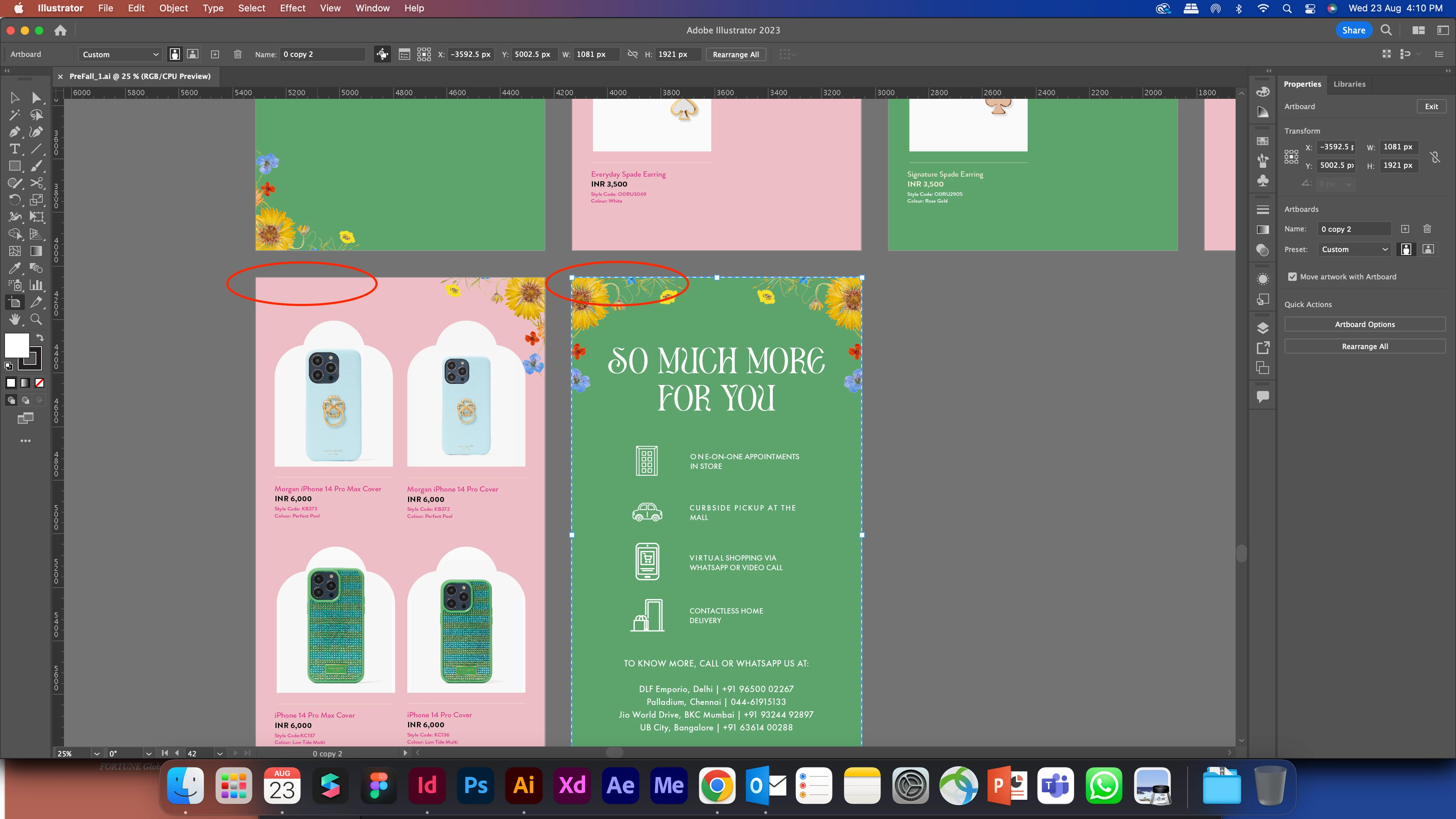This screenshot has width=1456, height=819.
Task: Select the Hand tool
Action: [15, 319]
